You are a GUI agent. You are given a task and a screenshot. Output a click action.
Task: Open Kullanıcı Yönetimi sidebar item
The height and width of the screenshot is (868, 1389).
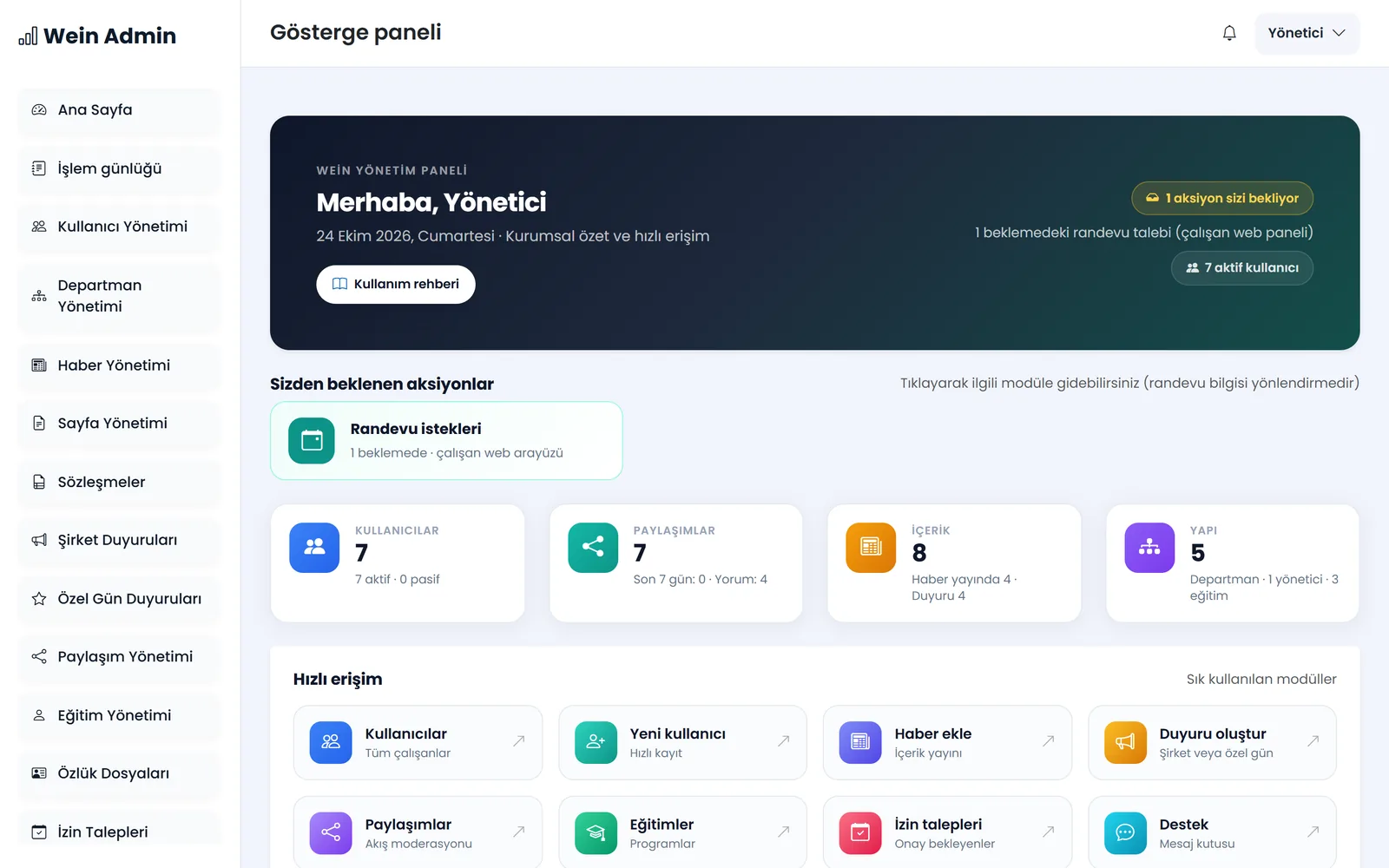[x=119, y=227]
